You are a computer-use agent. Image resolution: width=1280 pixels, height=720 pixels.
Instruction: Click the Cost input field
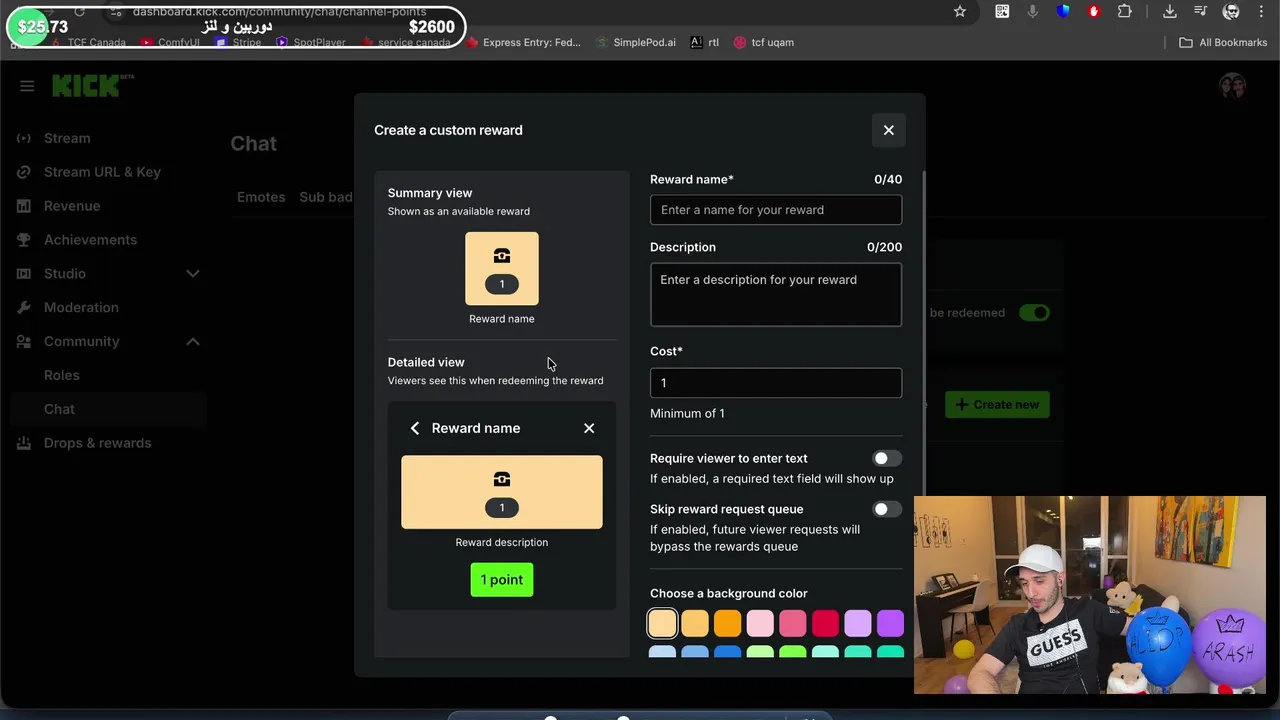[x=776, y=383]
